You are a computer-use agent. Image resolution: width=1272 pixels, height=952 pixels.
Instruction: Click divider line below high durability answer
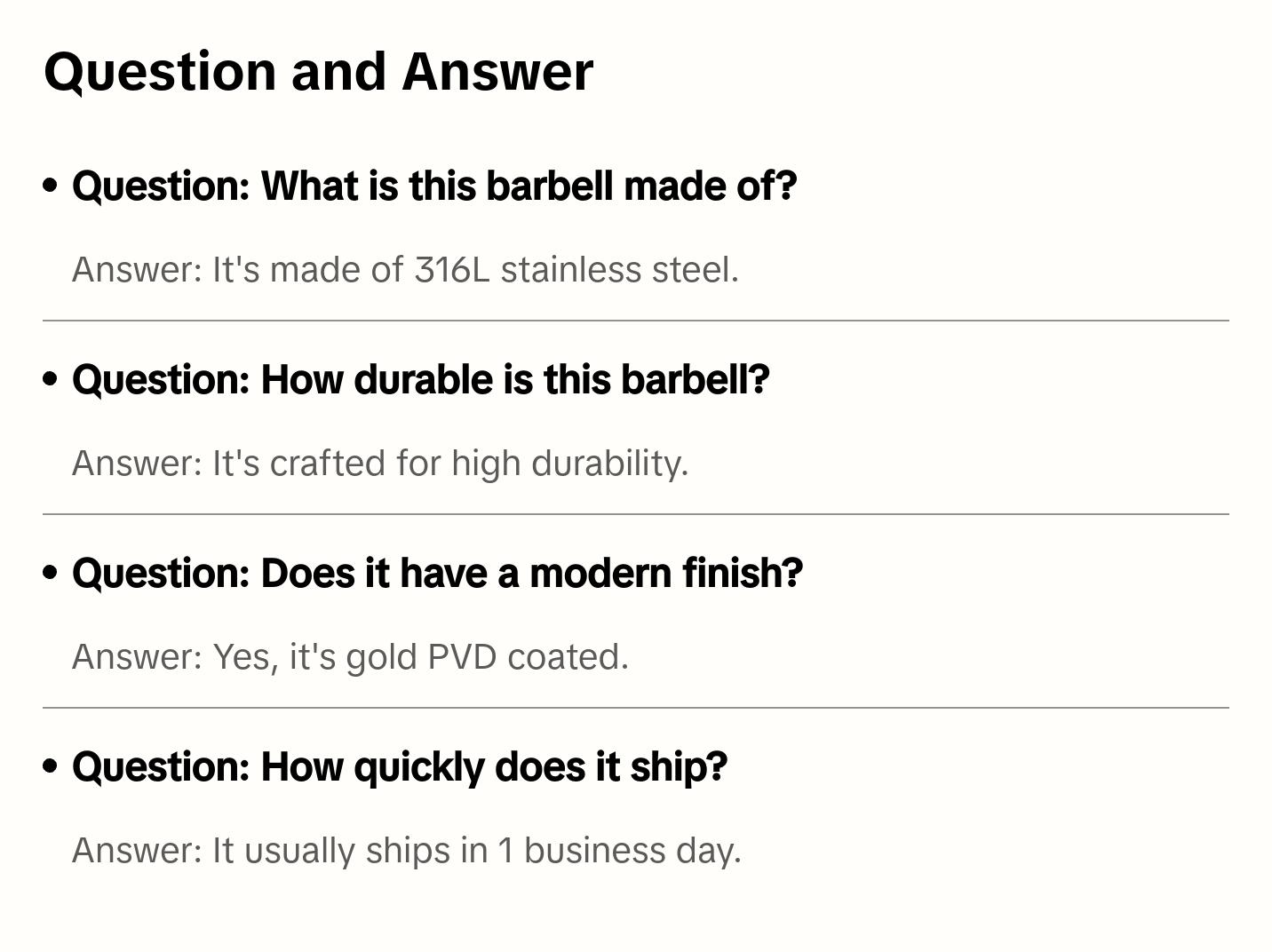click(636, 514)
